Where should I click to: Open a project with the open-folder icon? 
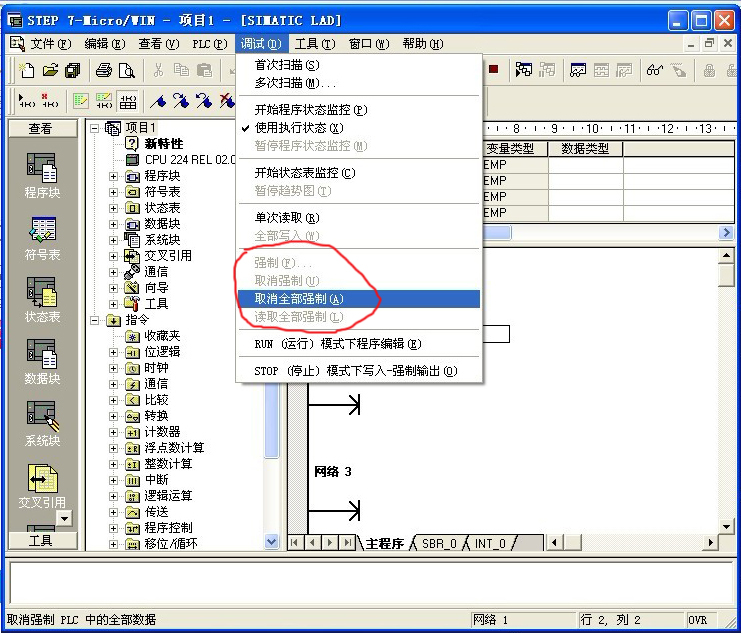click(50, 70)
